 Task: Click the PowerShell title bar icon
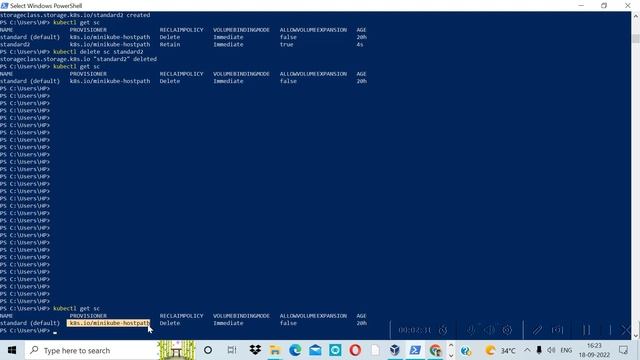coord(4,6)
